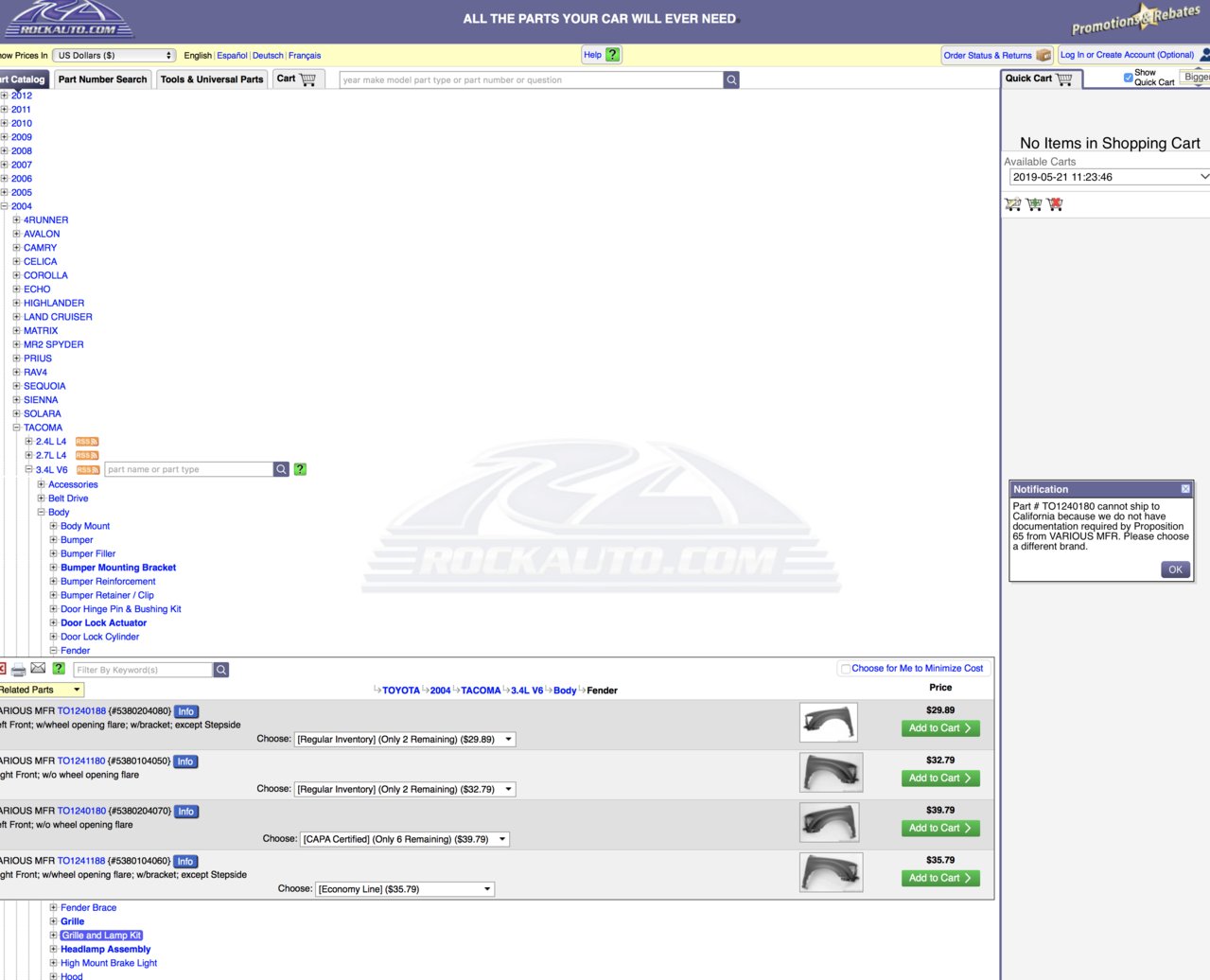The image size is (1210, 980).
Task: Click Log In or Create Account
Action: point(1127,55)
